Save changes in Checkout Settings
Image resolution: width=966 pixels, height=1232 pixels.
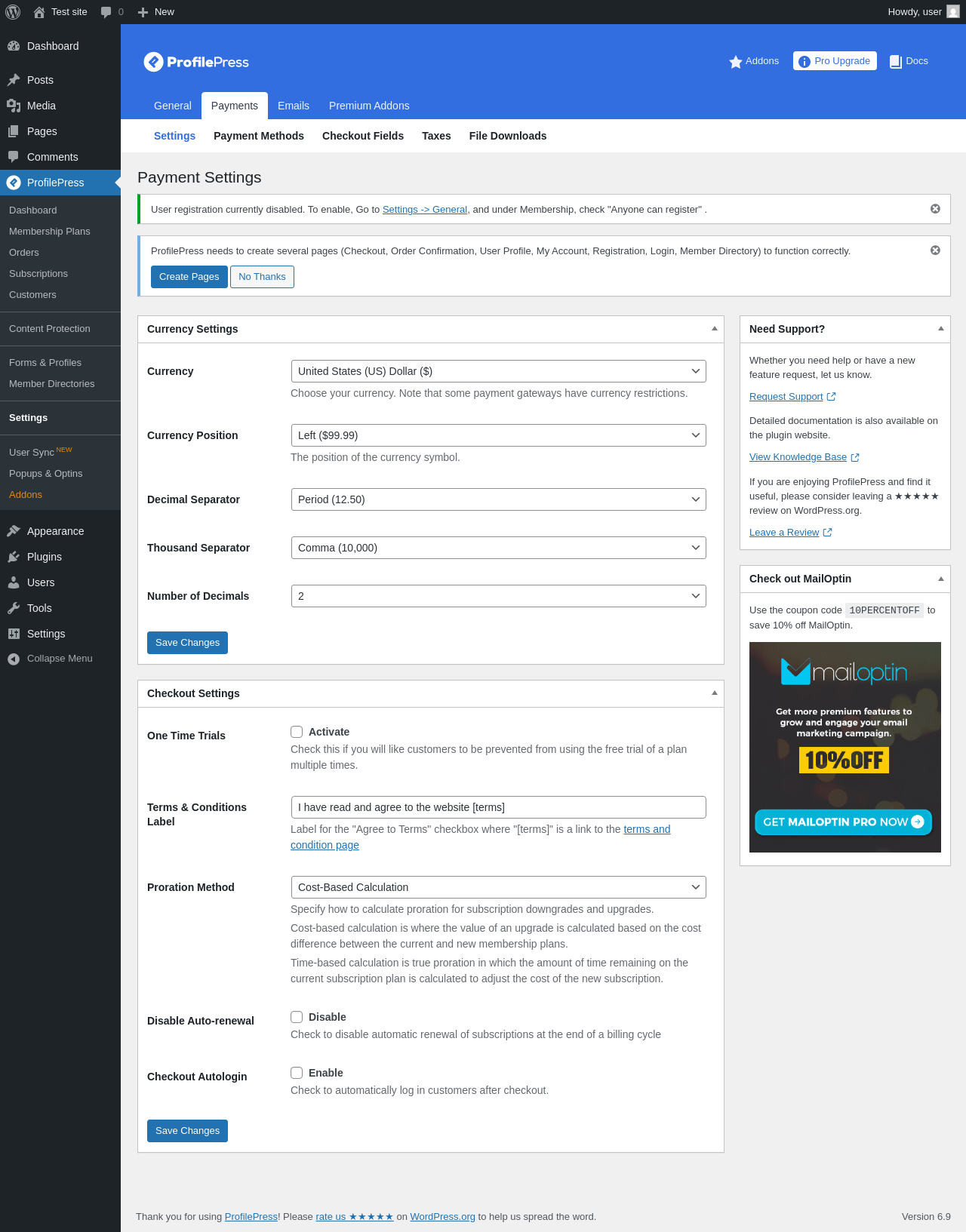[187, 1131]
